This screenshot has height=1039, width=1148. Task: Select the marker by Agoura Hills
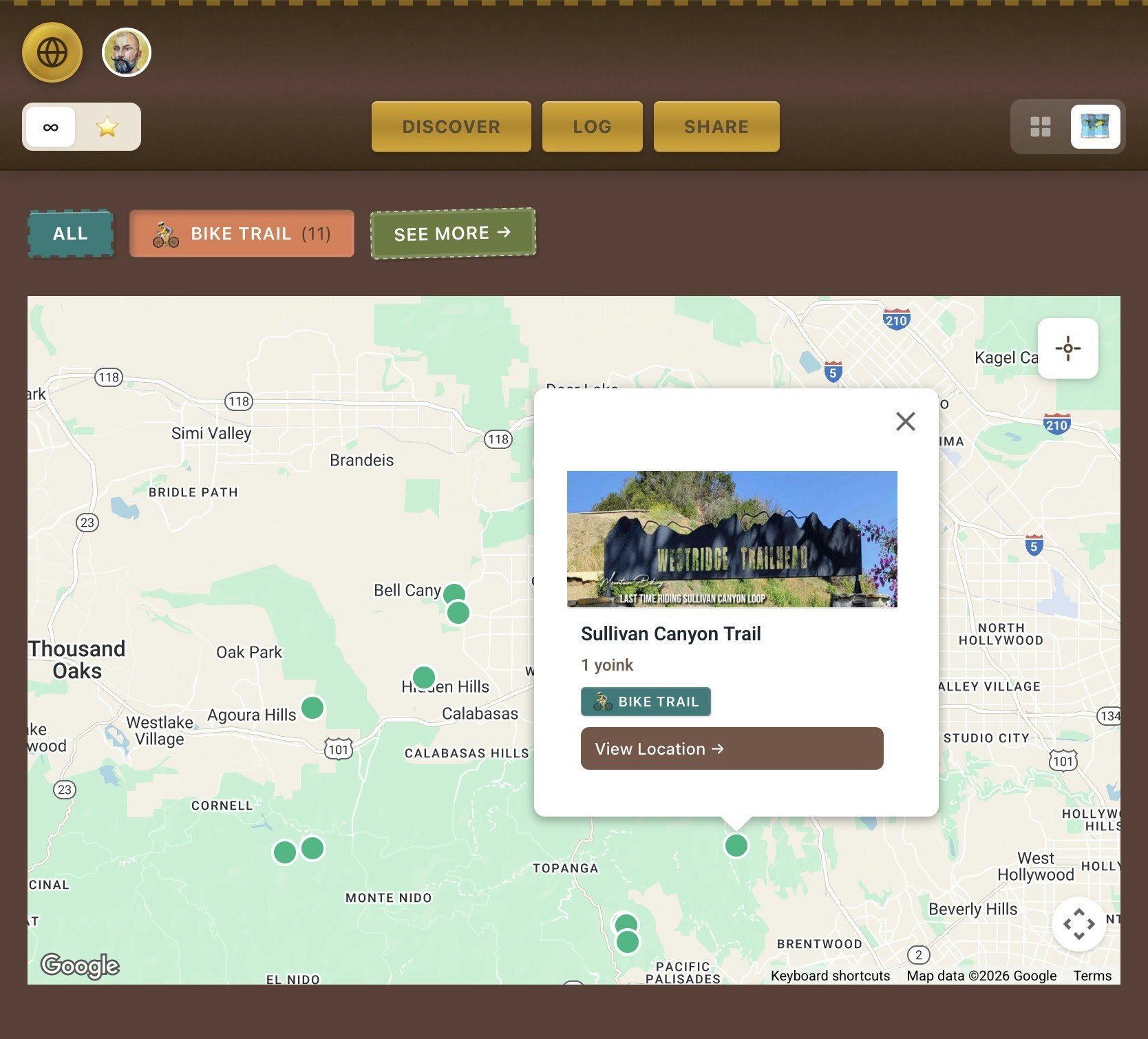point(312,707)
